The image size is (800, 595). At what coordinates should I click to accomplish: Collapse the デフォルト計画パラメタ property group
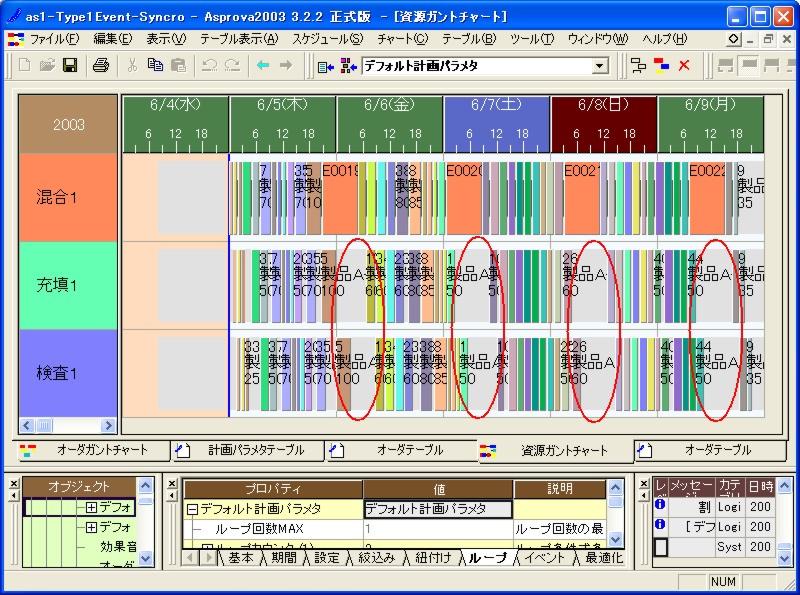(192, 509)
